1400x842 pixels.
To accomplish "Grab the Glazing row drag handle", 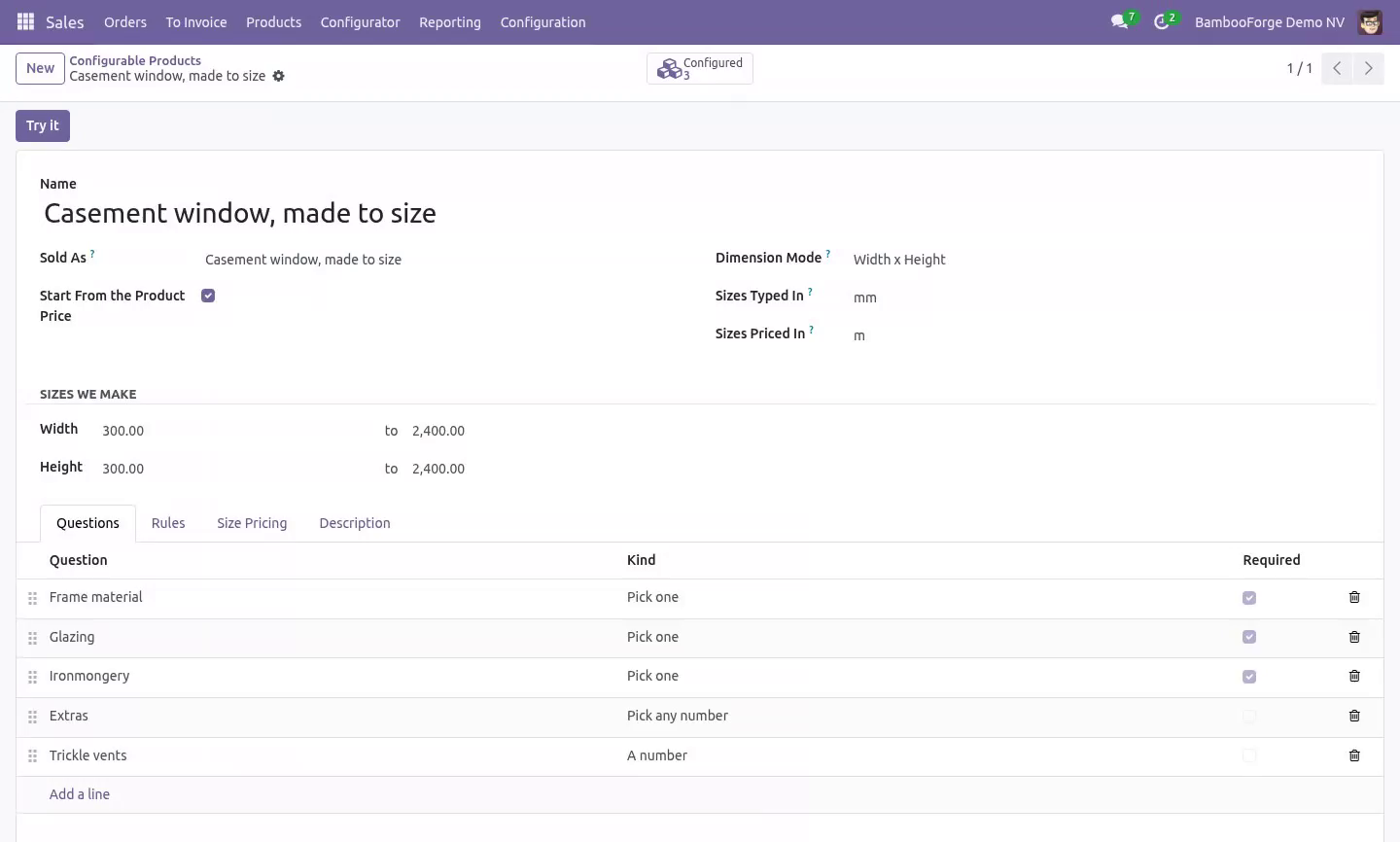I will (x=32, y=638).
